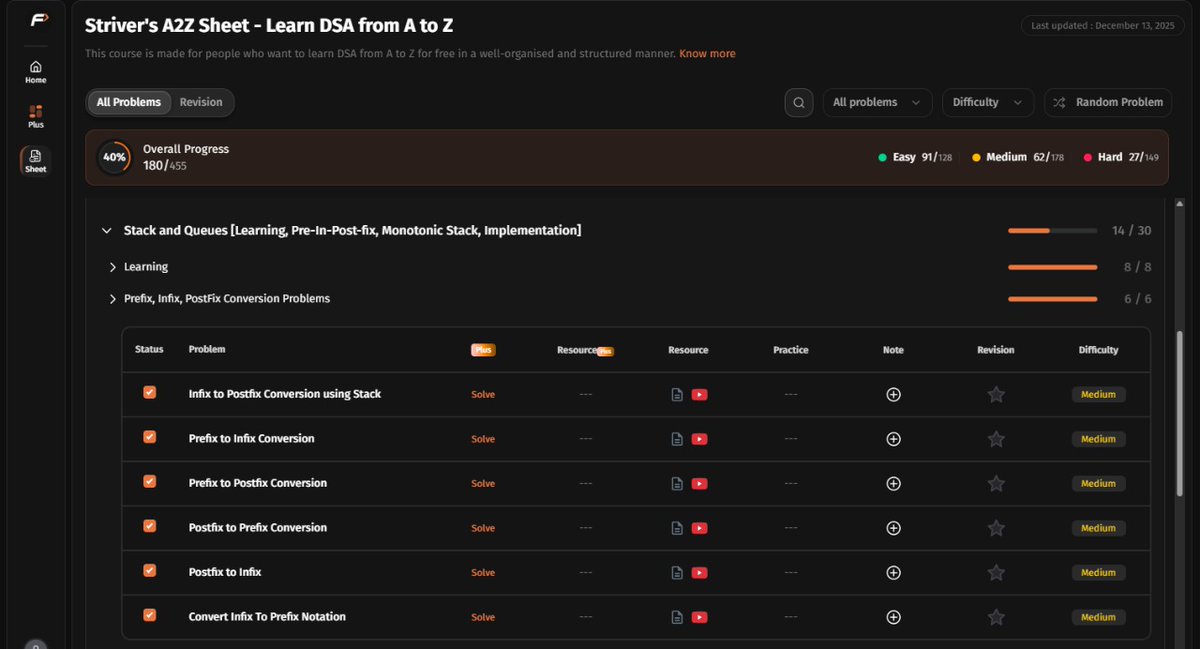Collapse the Stack and Queues section
The width and height of the screenshot is (1200, 649).
[x=107, y=231]
